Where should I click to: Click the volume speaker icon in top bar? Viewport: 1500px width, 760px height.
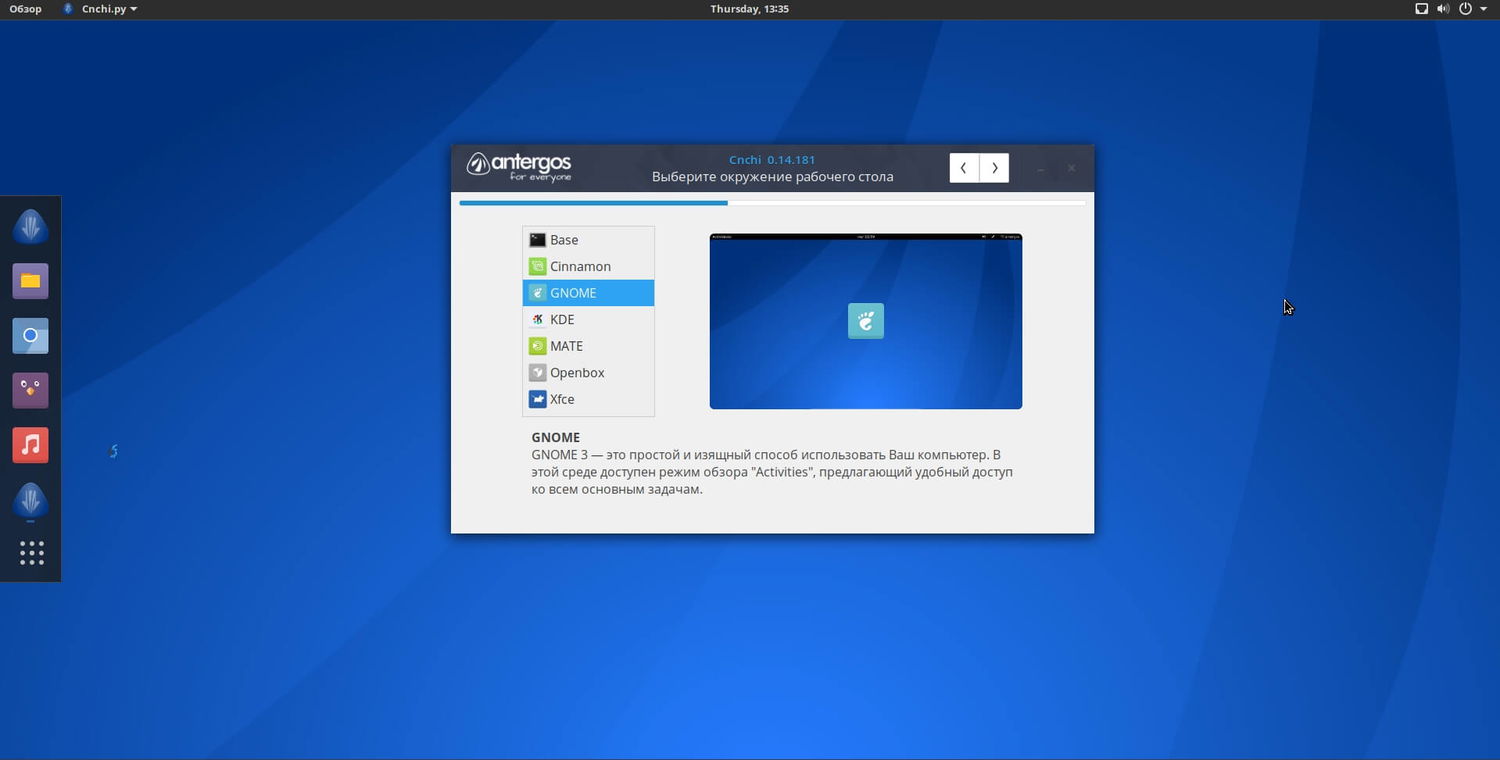pos(1443,9)
